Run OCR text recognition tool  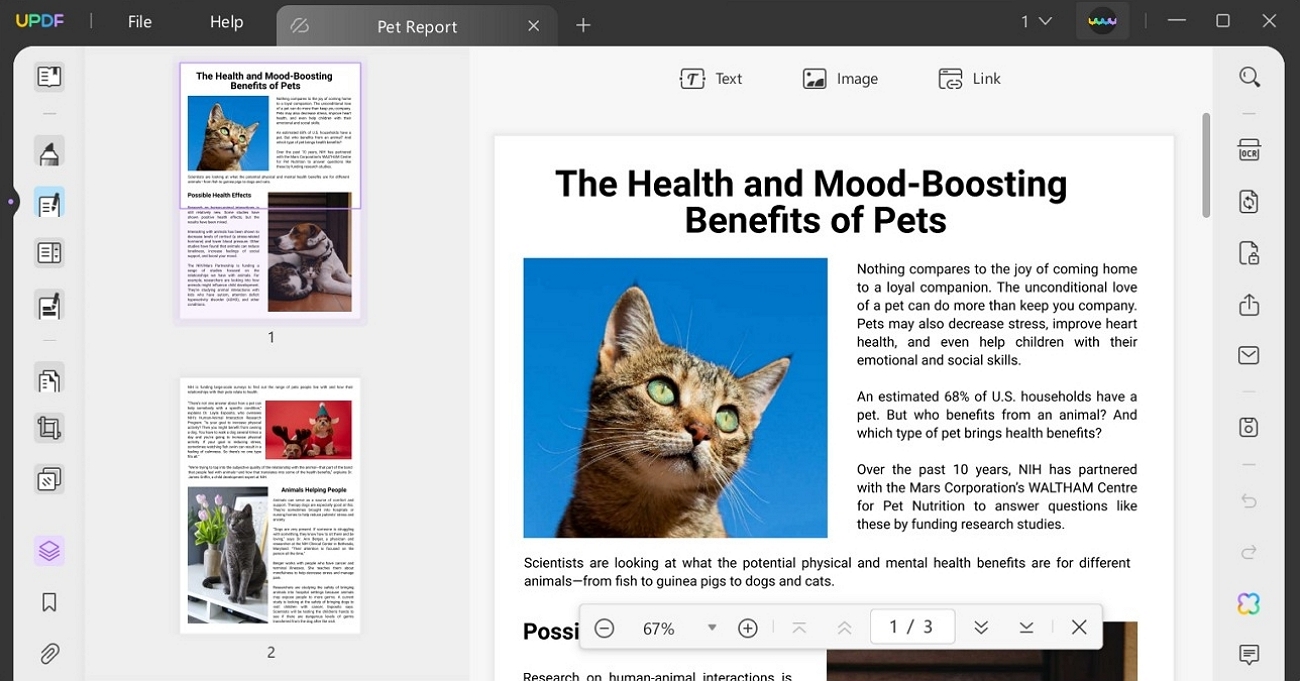pos(1249,150)
